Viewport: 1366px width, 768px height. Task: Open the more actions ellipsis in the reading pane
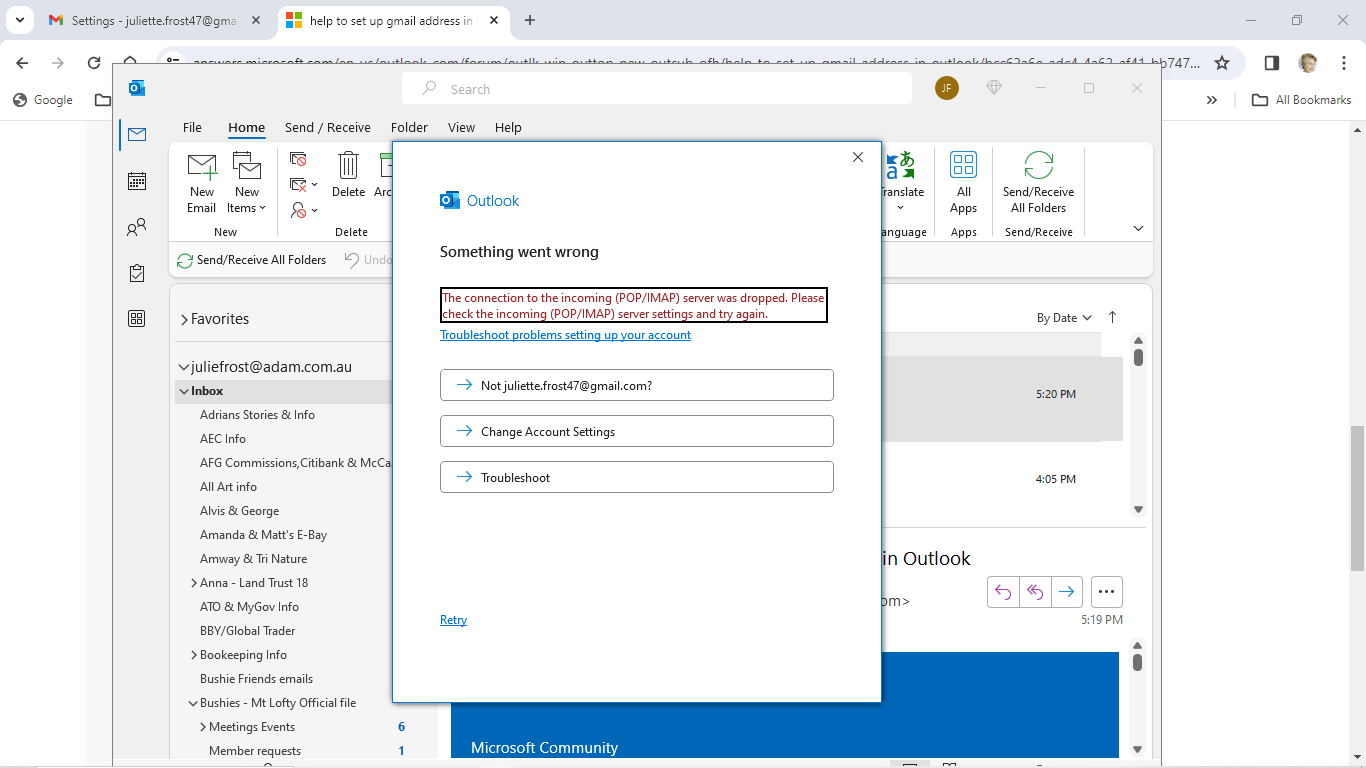[x=1106, y=591]
